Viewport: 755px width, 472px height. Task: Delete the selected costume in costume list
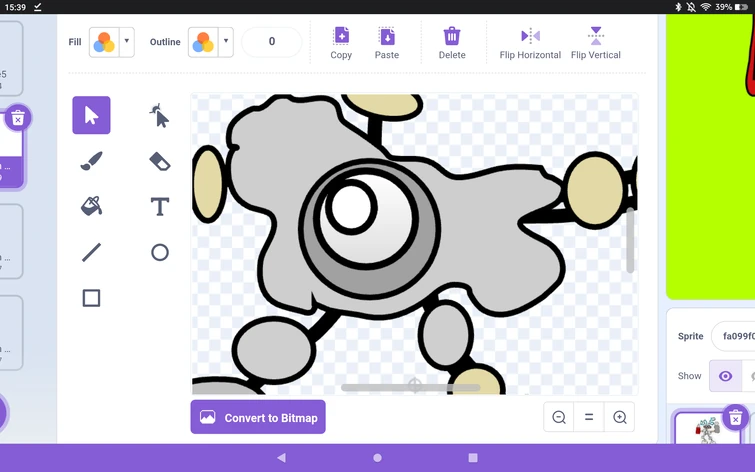18,118
